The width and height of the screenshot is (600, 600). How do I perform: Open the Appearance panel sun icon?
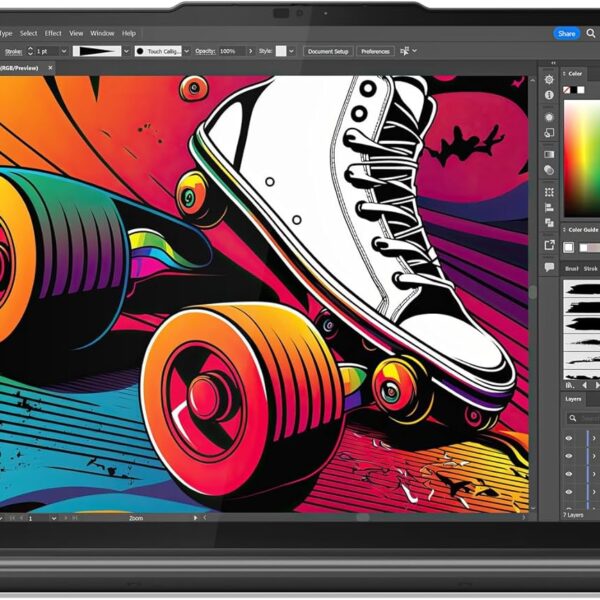pyautogui.click(x=549, y=117)
